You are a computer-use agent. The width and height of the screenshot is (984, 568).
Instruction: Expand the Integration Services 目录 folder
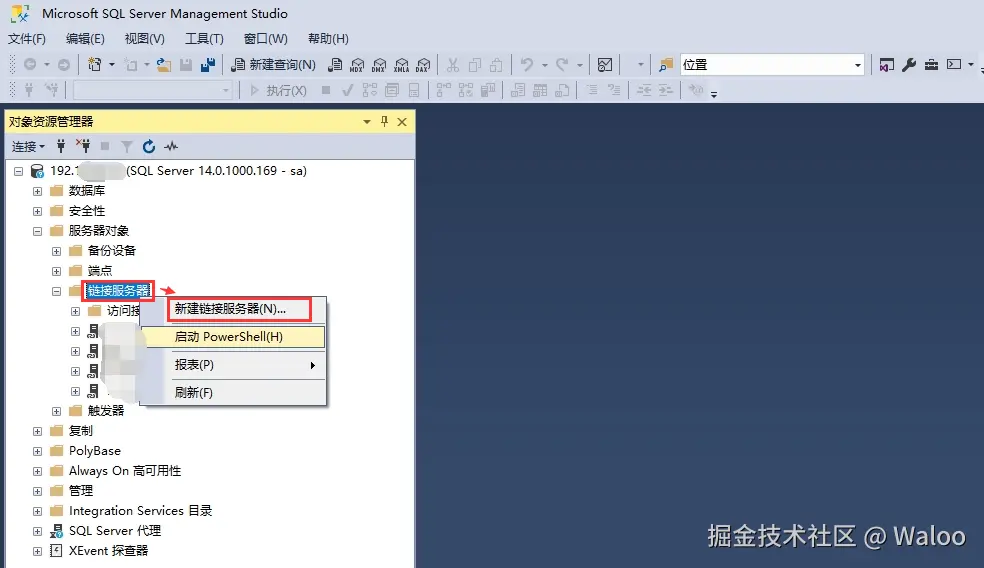37,511
